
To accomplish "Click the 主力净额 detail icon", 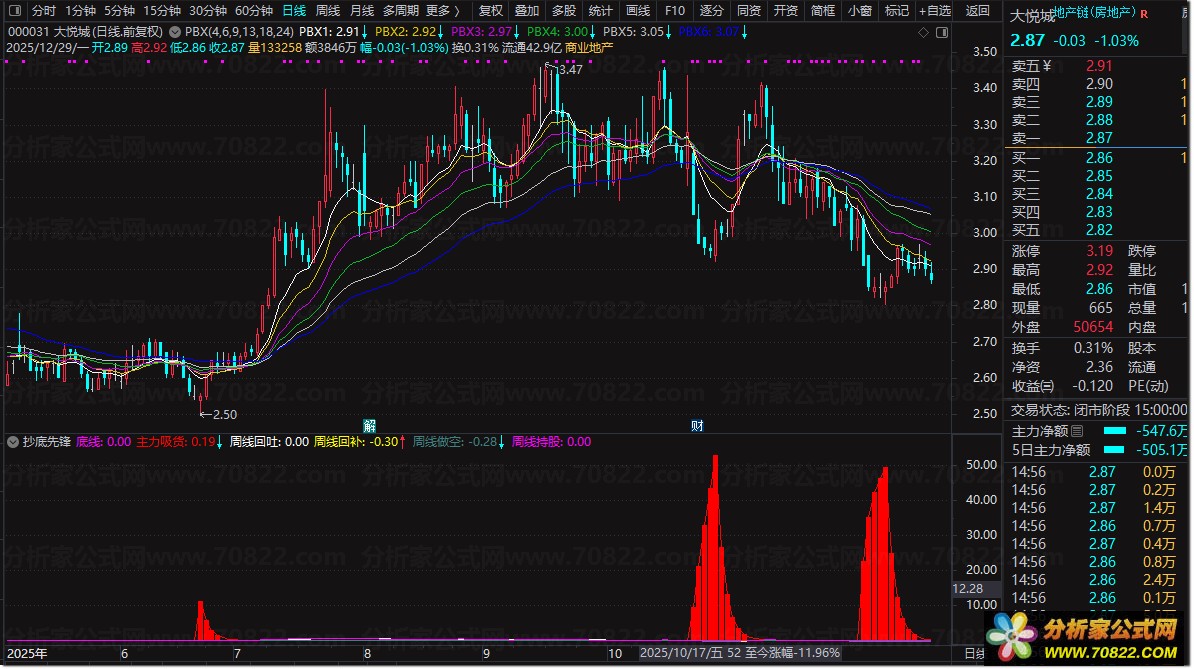I will pos(1077,431).
